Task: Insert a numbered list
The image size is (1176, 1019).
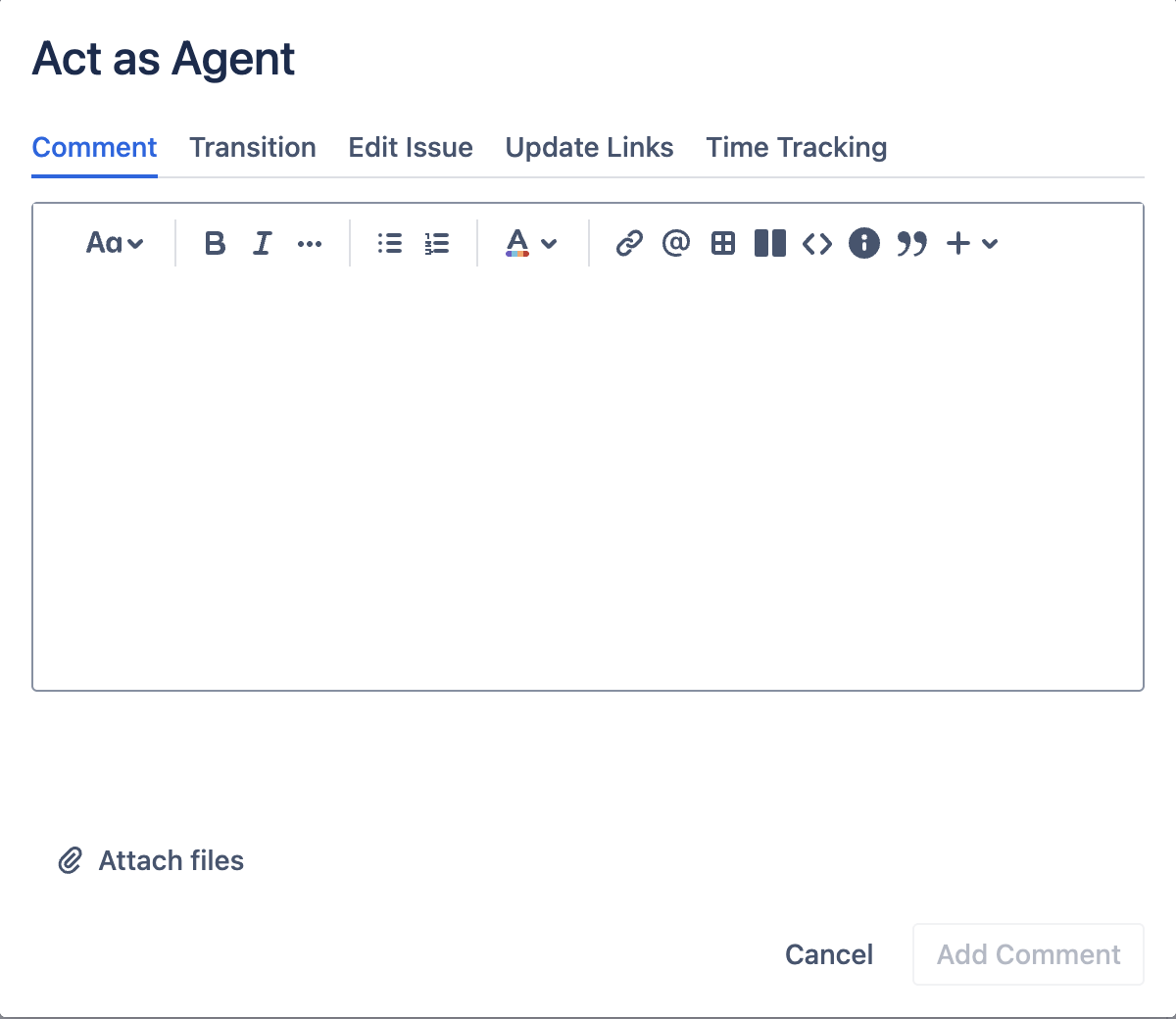Action: click(x=437, y=243)
